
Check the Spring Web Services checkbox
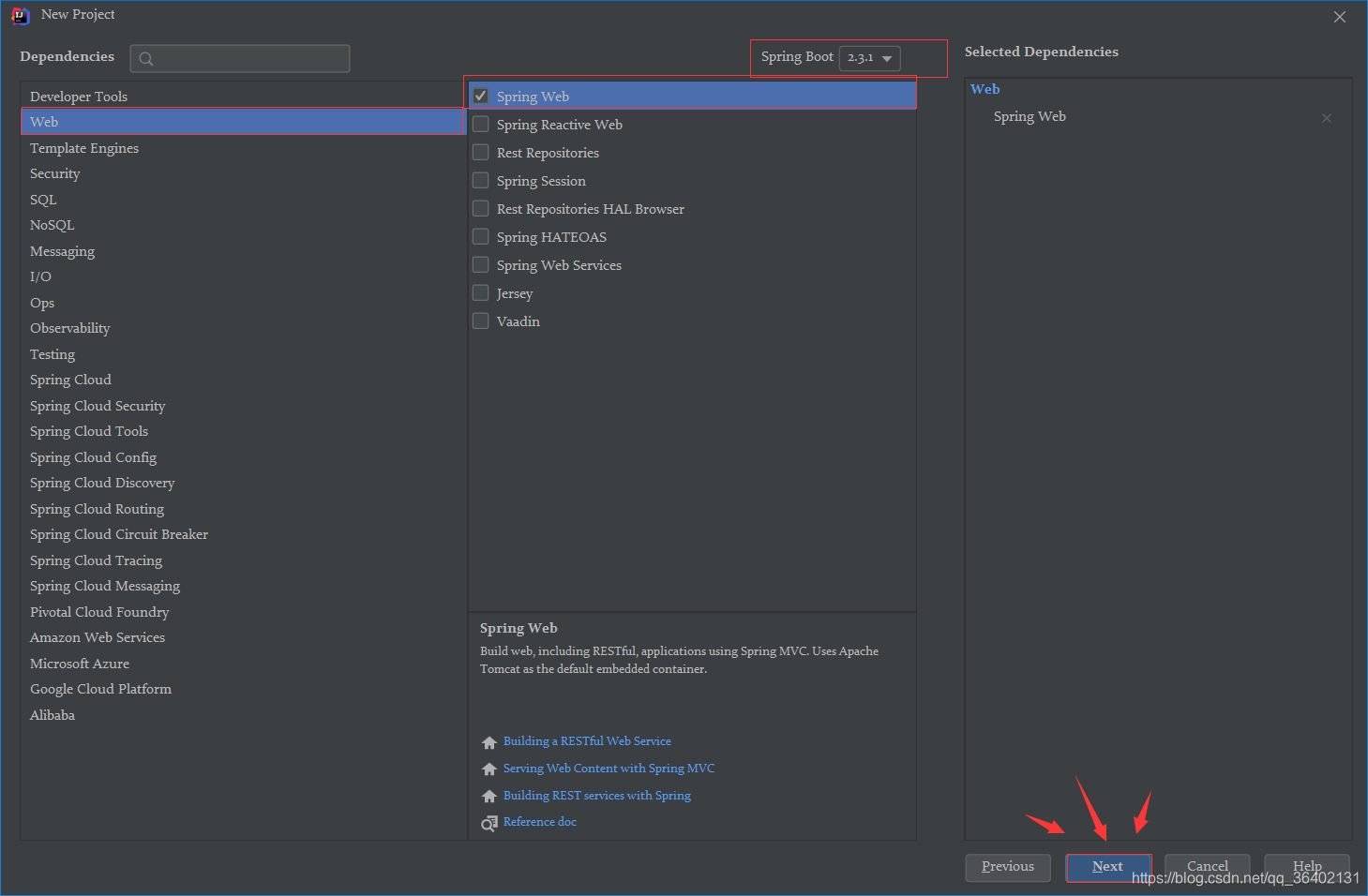coord(481,264)
